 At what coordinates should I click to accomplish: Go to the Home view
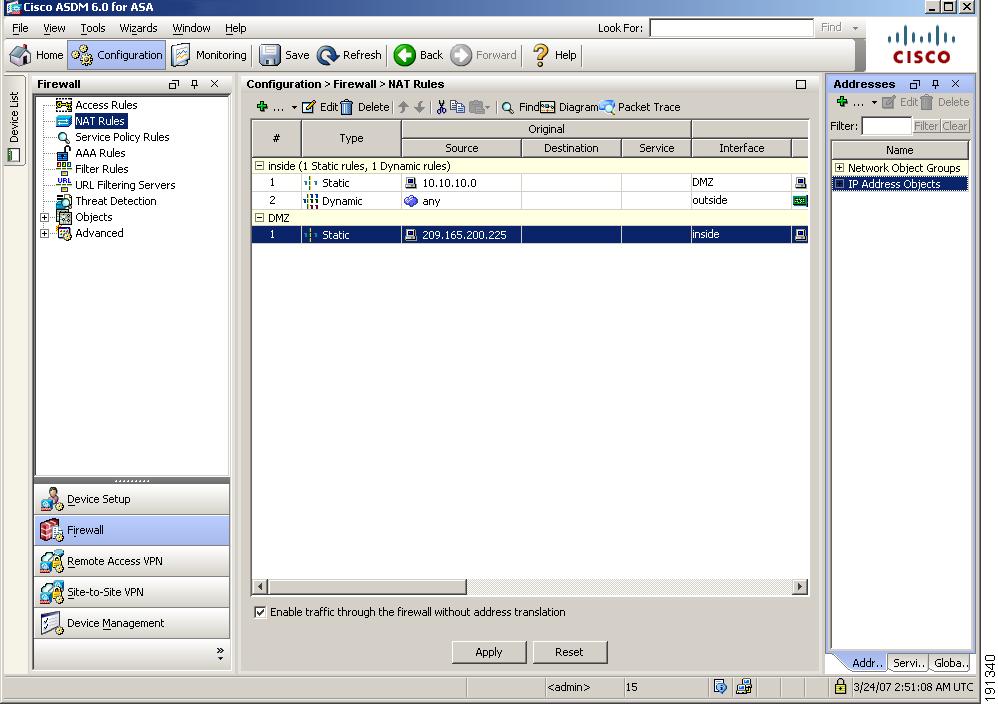coord(36,55)
